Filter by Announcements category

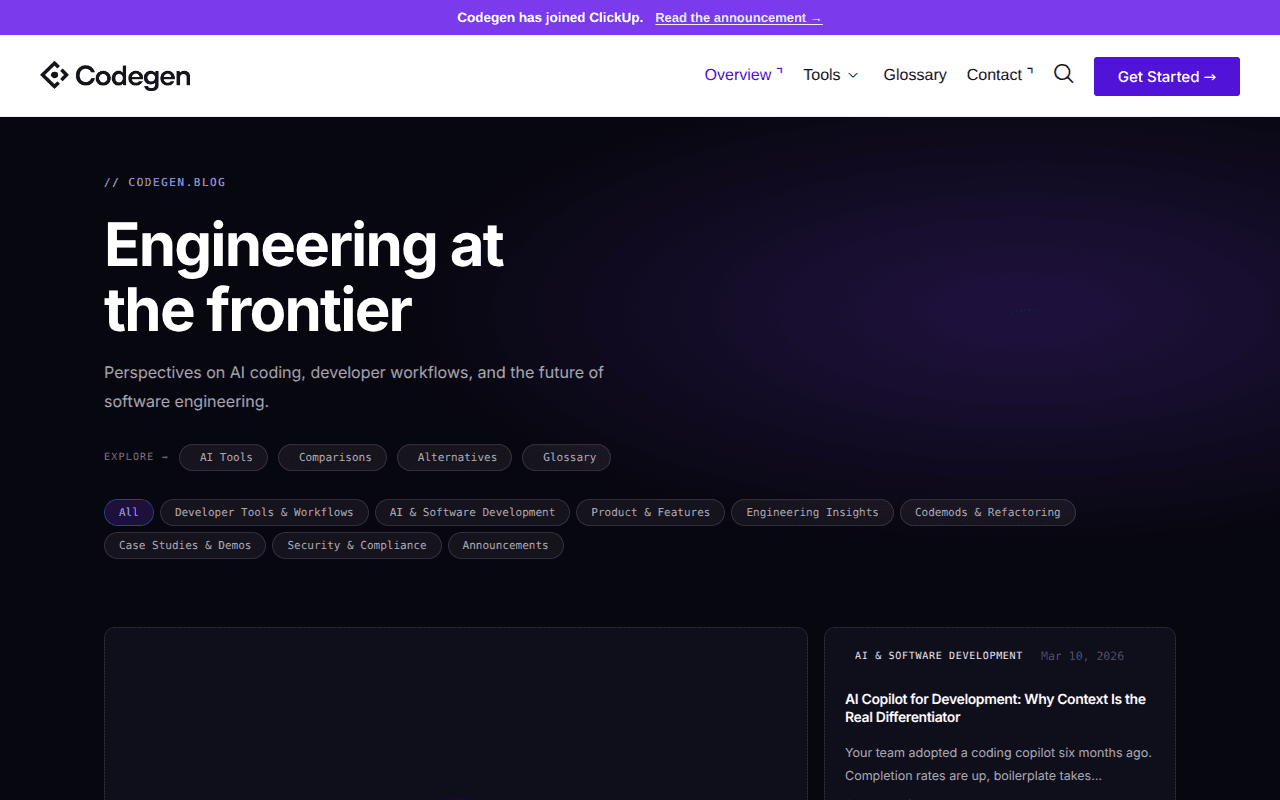tap(506, 545)
